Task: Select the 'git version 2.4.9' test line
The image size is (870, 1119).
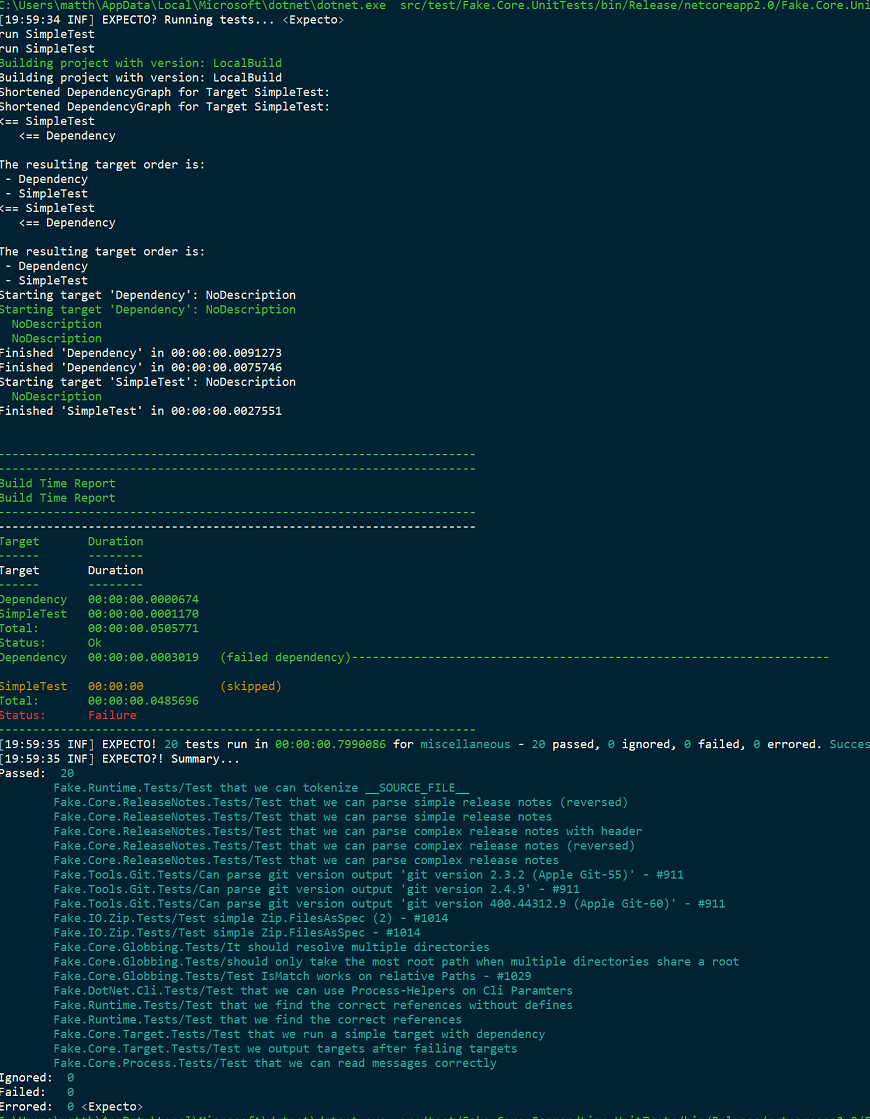Action: tap(316, 889)
